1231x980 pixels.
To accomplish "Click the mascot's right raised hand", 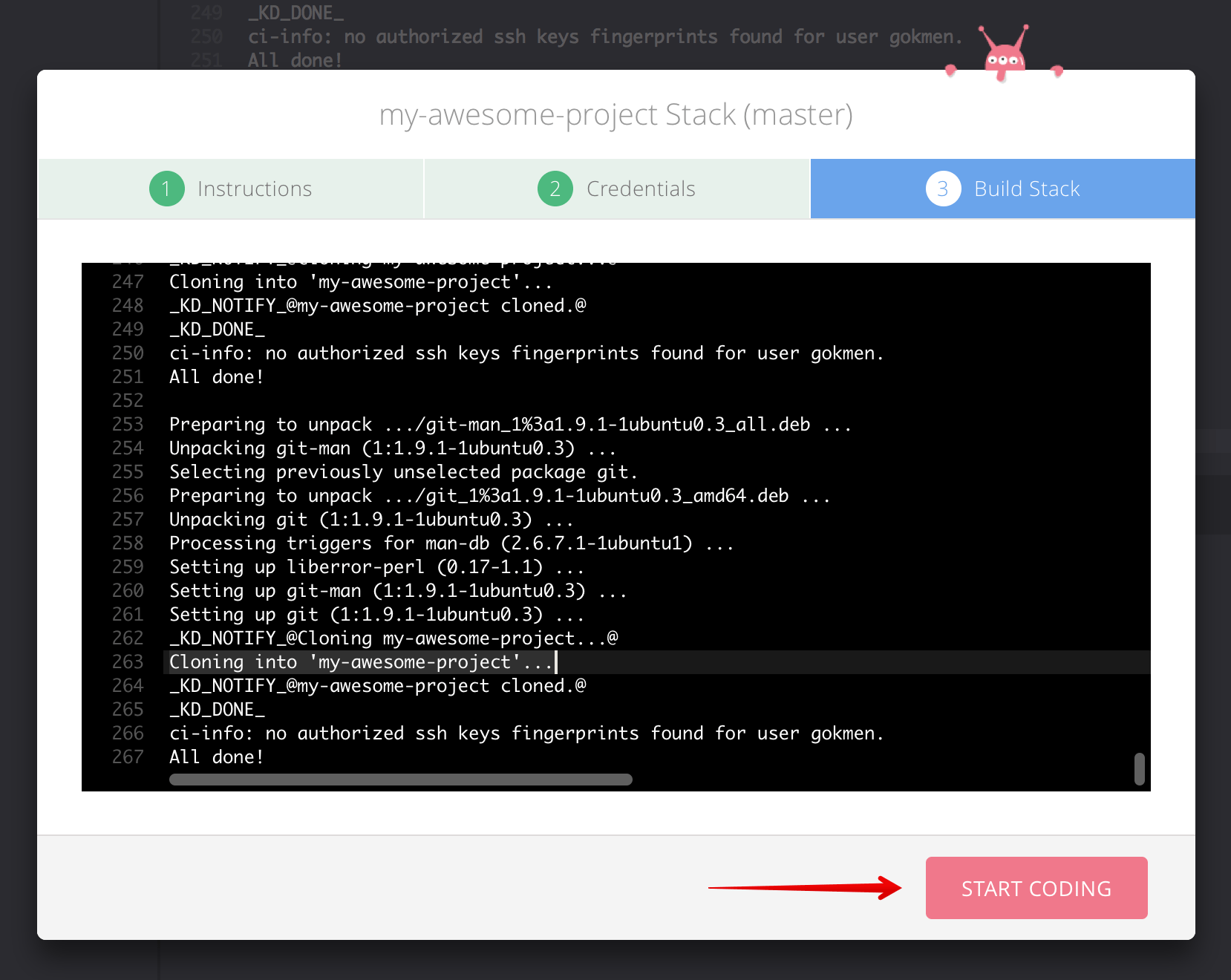I will coord(1057,71).
